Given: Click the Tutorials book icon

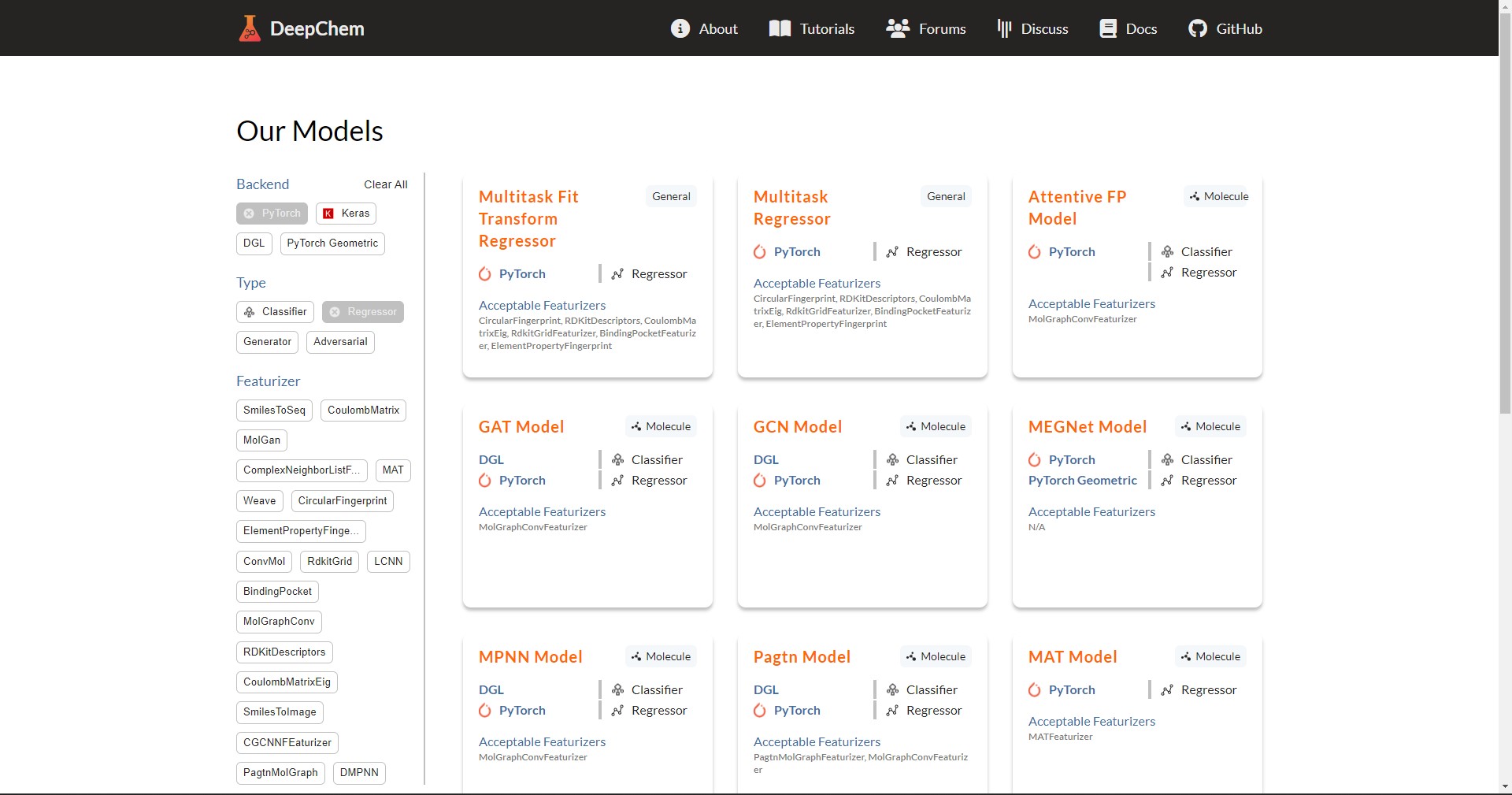Looking at the screenshot, I should 780,28.
